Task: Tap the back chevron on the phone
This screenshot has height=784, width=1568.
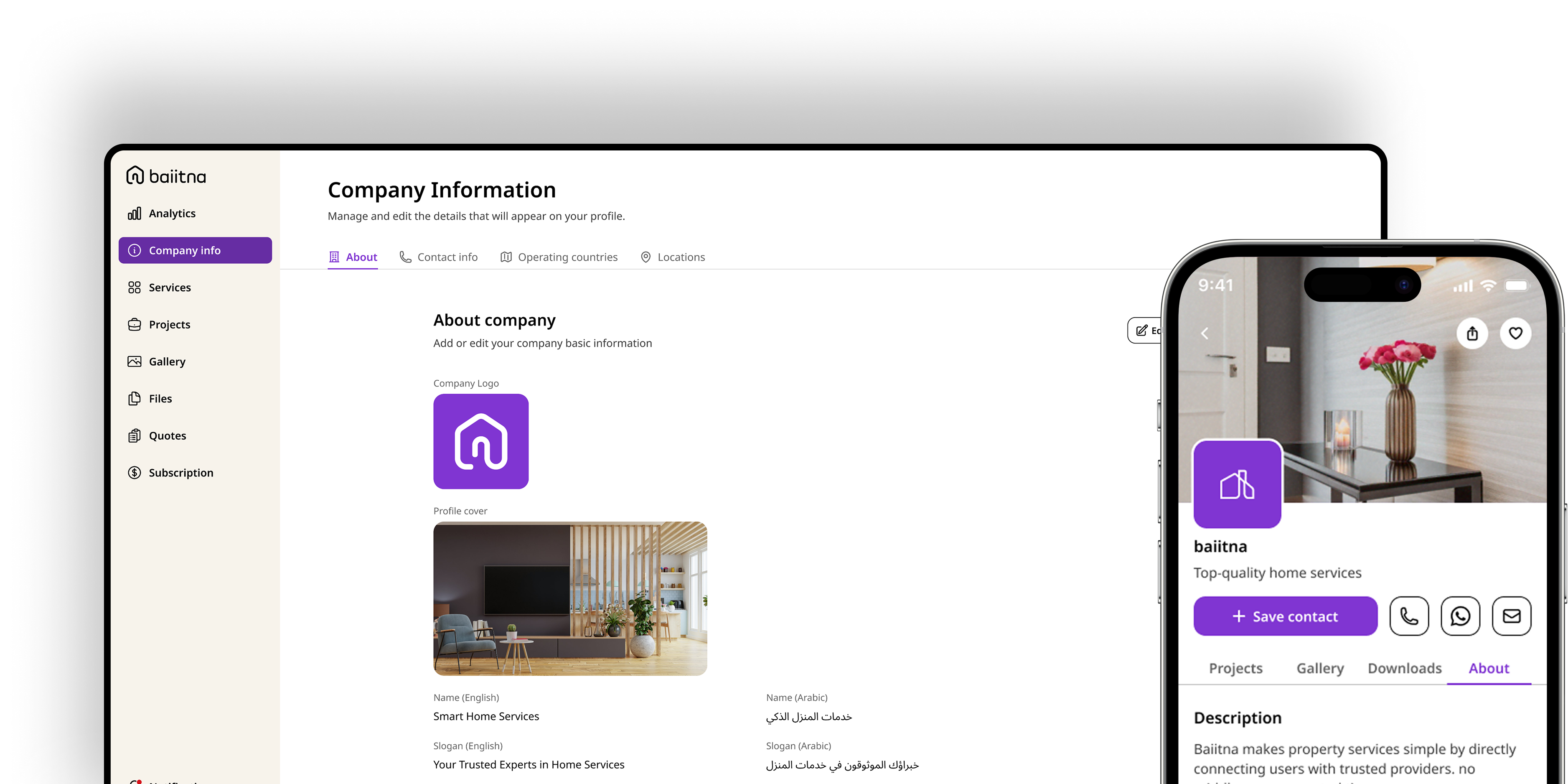Action: tap(1205, 333)
